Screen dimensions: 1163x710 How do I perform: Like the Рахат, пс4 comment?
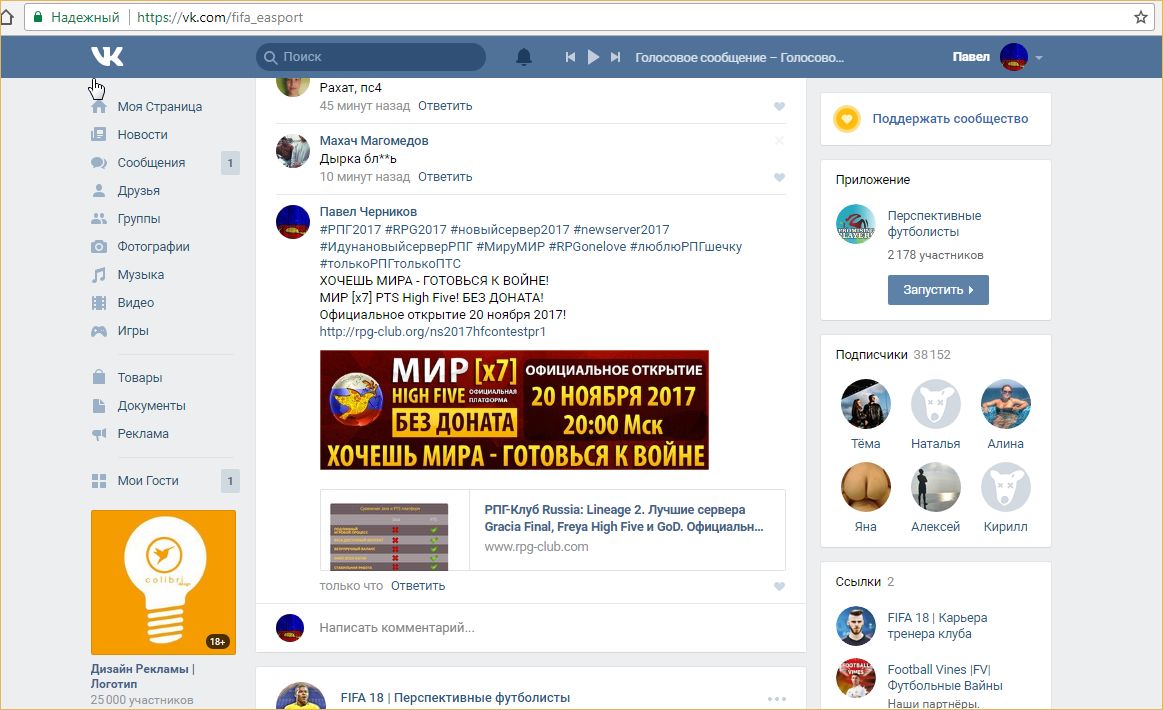pos(779,106)
